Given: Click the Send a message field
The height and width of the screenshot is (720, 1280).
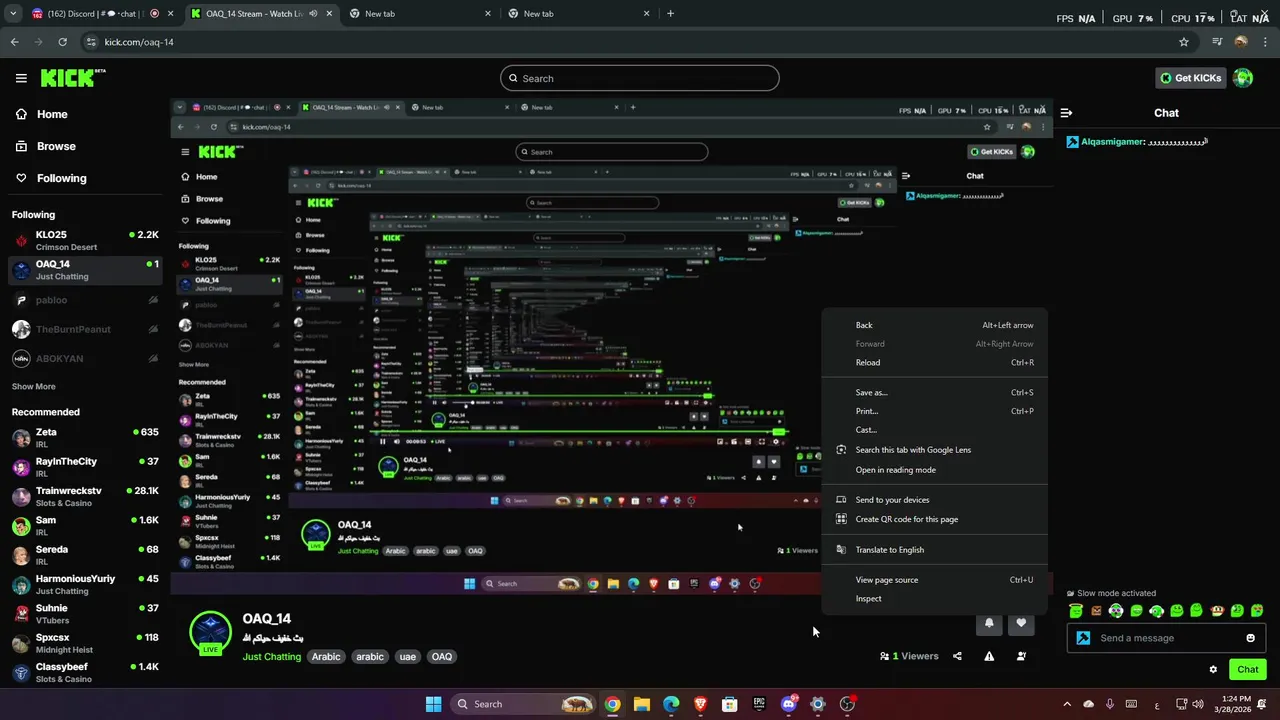Looking at the screenshot, I should coord(1165,638).
